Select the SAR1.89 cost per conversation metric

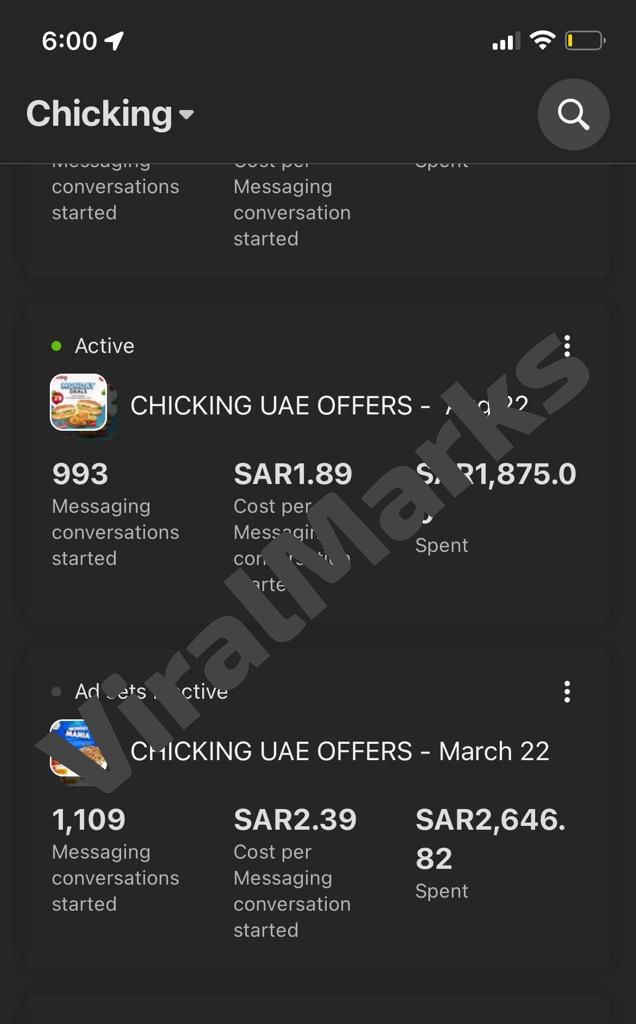(x=293, y=474)
